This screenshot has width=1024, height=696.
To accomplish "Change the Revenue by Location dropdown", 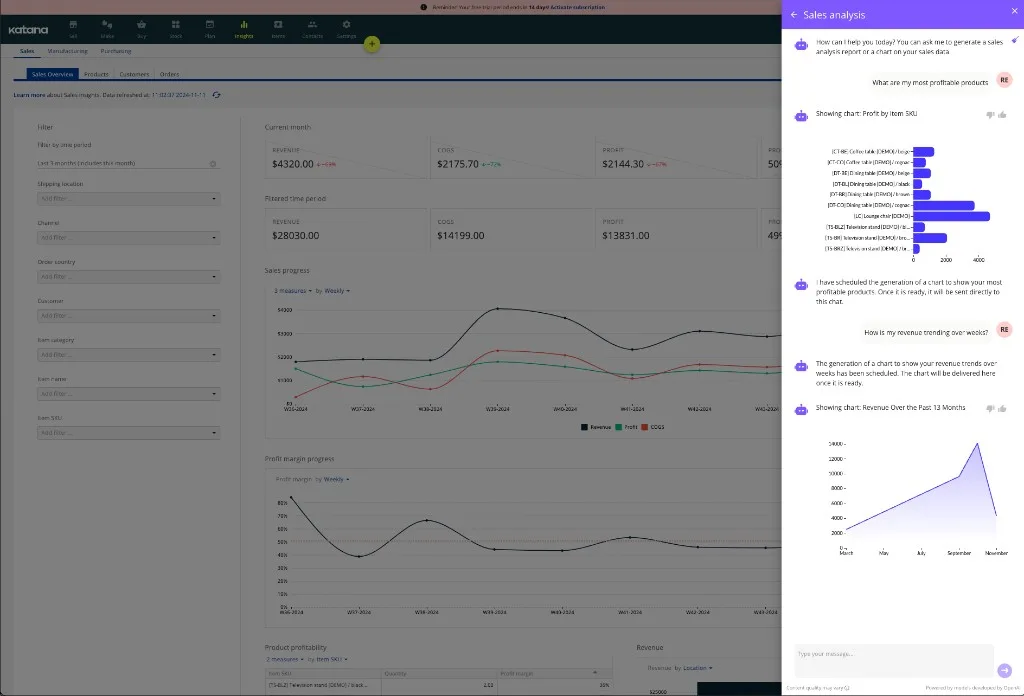I will [697, 668].
